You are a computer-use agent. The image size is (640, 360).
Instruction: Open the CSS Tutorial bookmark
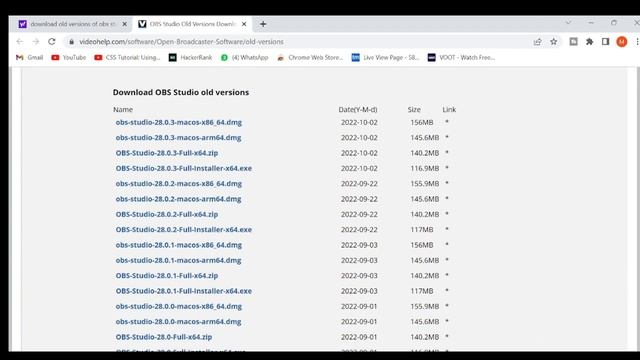pos(127,58)
